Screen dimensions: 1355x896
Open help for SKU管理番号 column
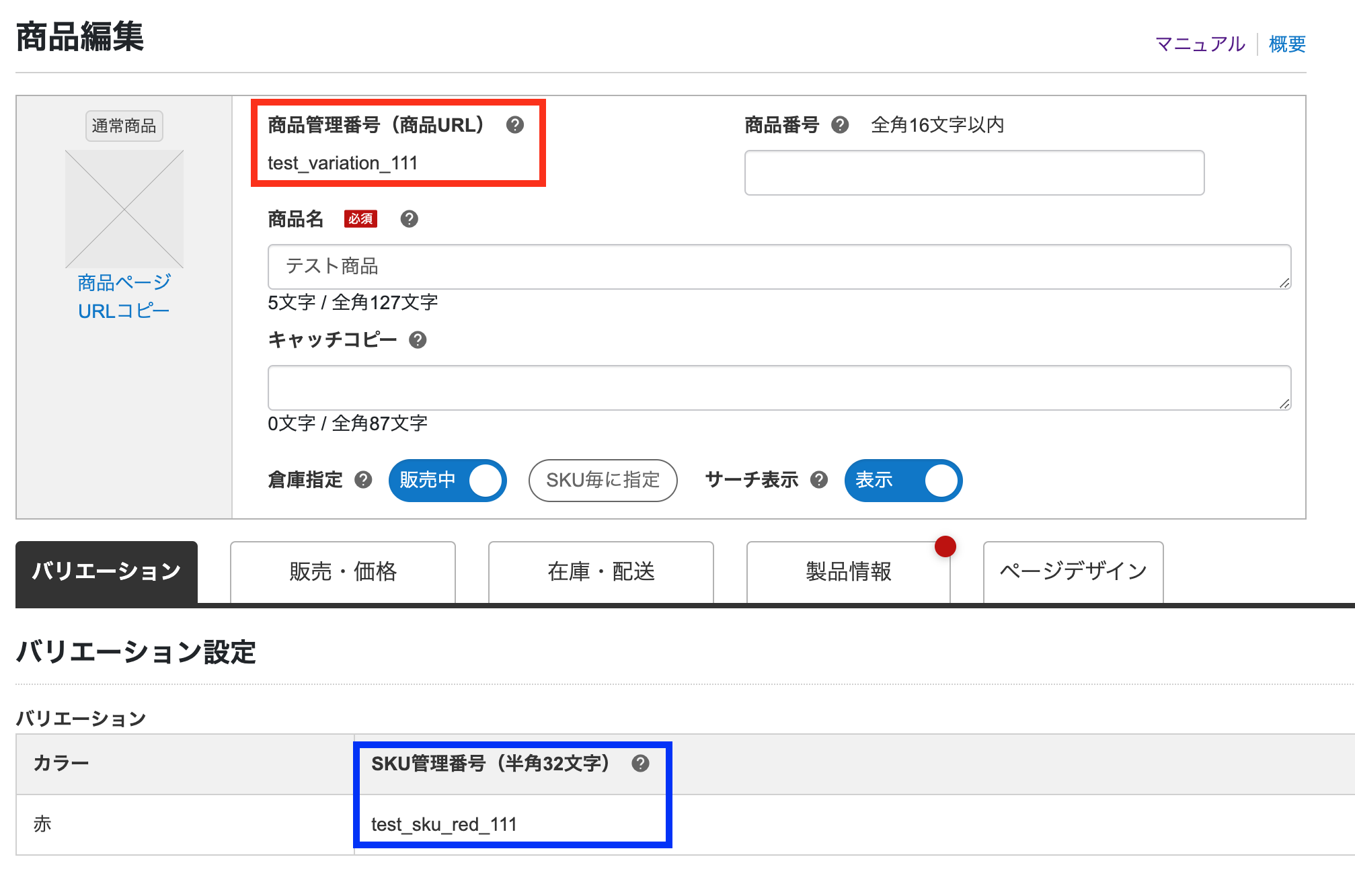[x=640, y=764]
